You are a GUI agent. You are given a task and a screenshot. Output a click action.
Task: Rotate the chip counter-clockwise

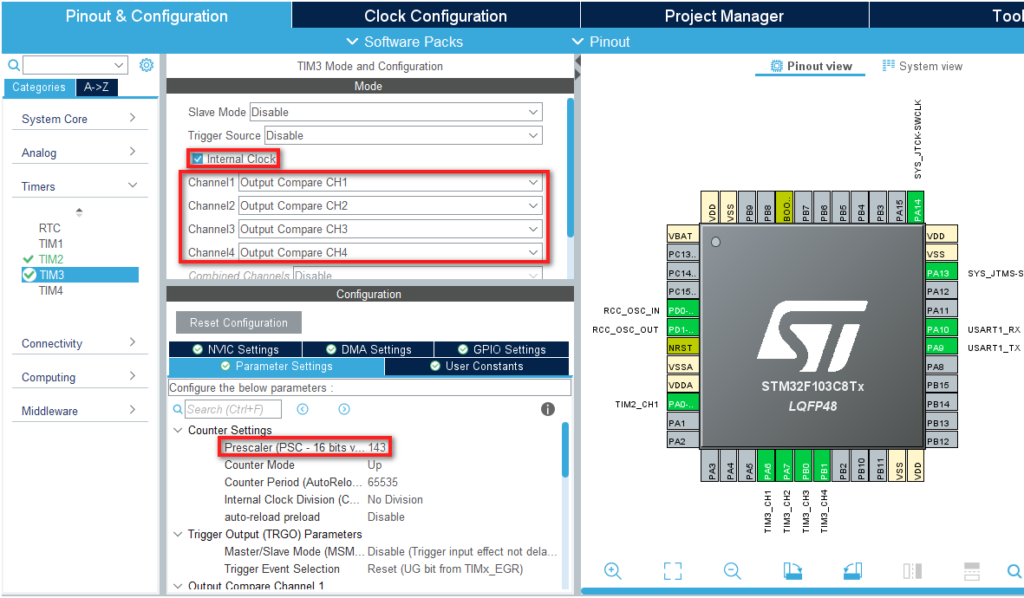(x=852, y=571)
